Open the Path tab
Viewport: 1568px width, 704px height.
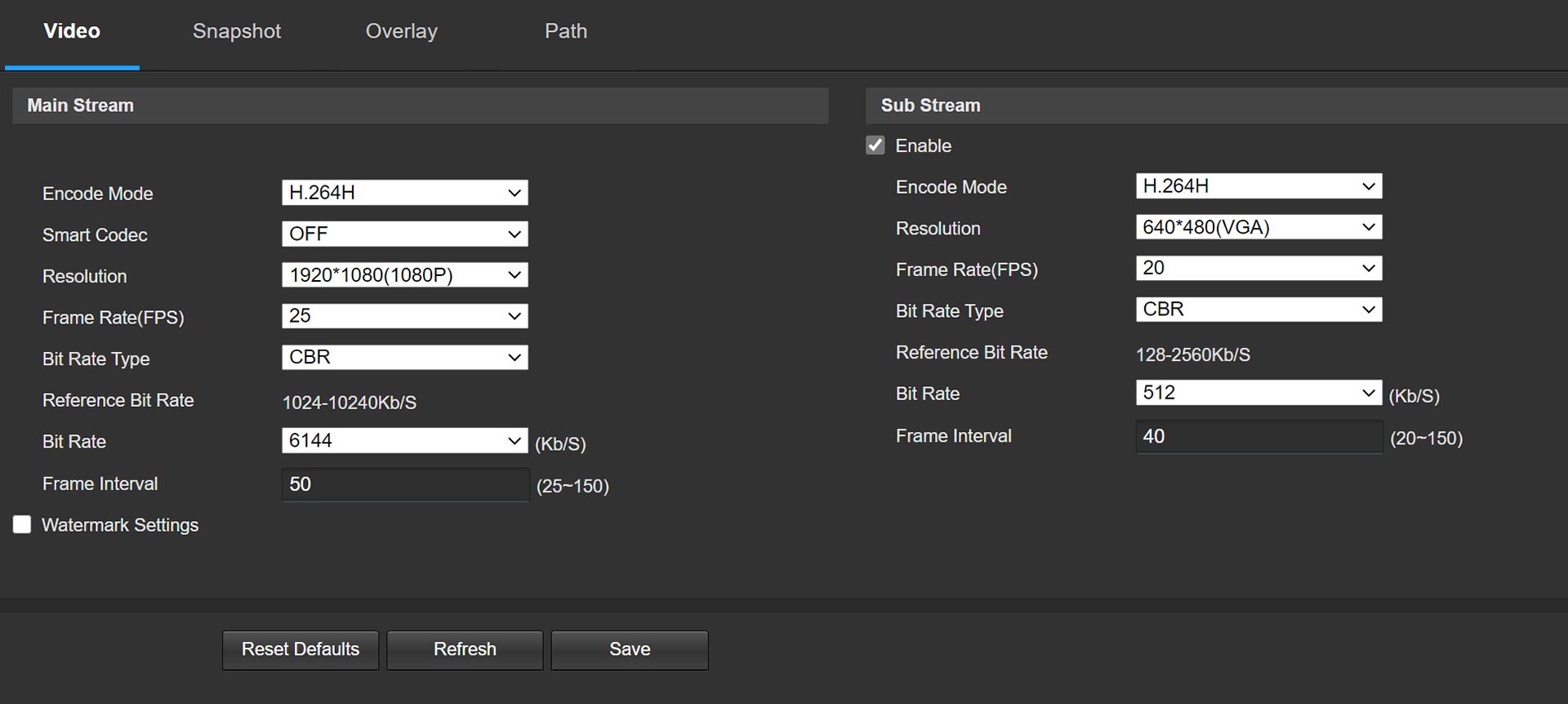coord(566,32)
